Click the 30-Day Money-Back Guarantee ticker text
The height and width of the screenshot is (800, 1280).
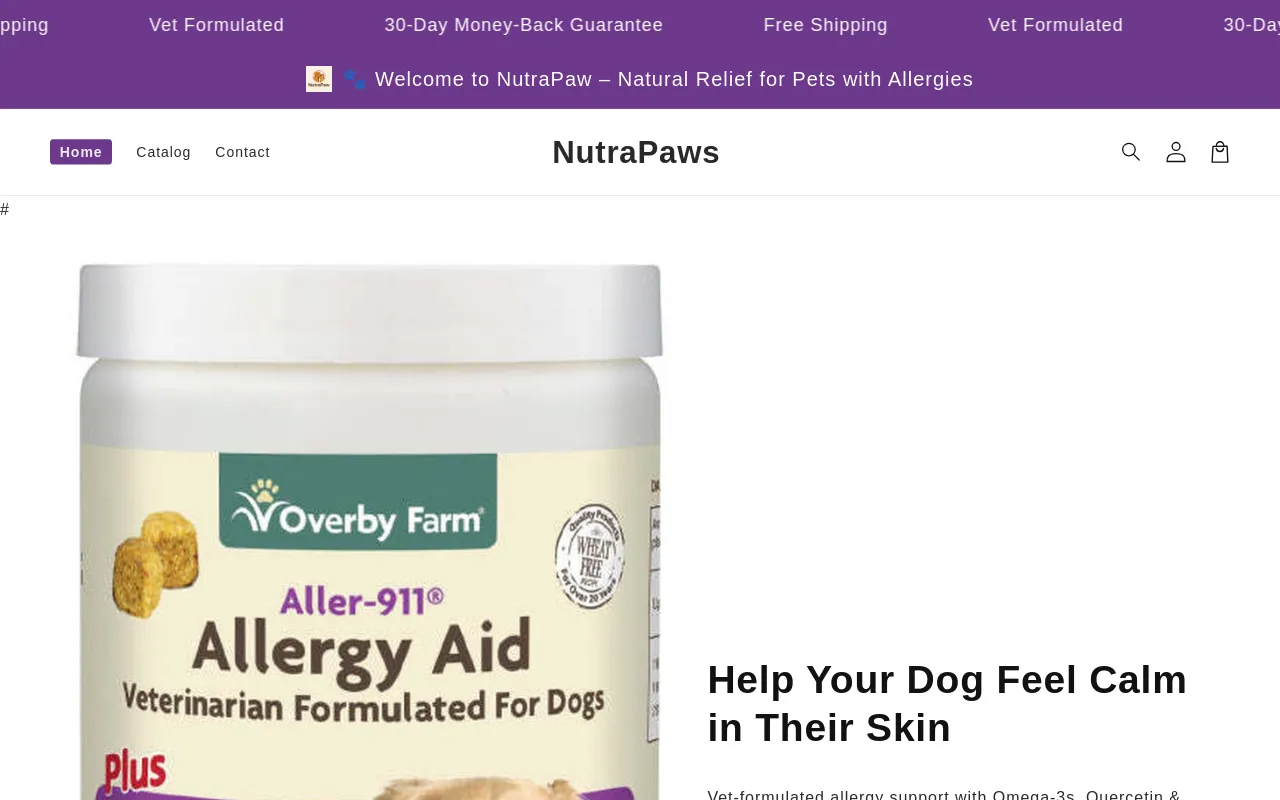tap(524, 25)
